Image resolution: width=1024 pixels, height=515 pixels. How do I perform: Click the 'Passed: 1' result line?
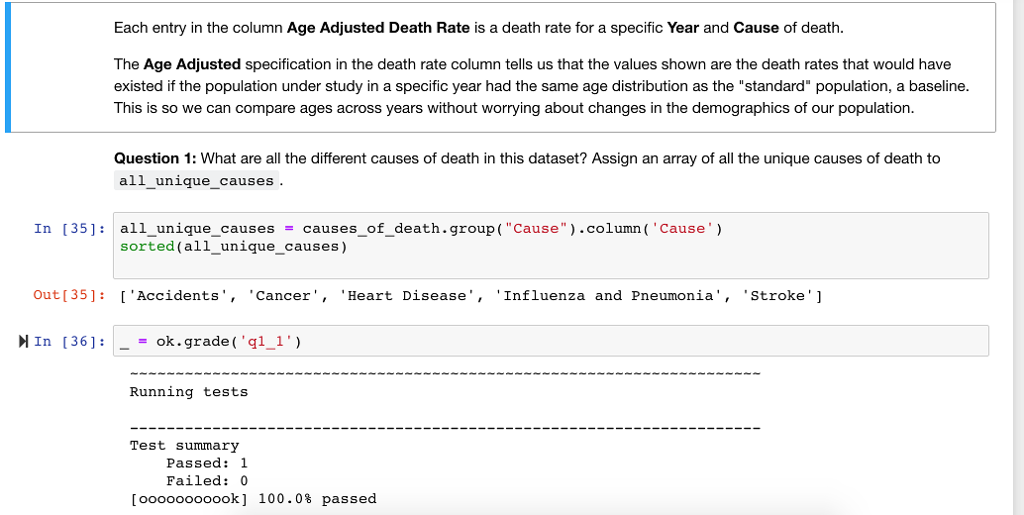click(x=207, y=463)
